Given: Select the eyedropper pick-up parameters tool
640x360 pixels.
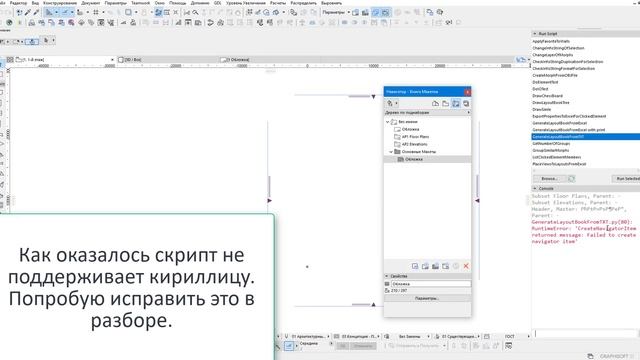Looking at the screenshot, I should 28,13.
